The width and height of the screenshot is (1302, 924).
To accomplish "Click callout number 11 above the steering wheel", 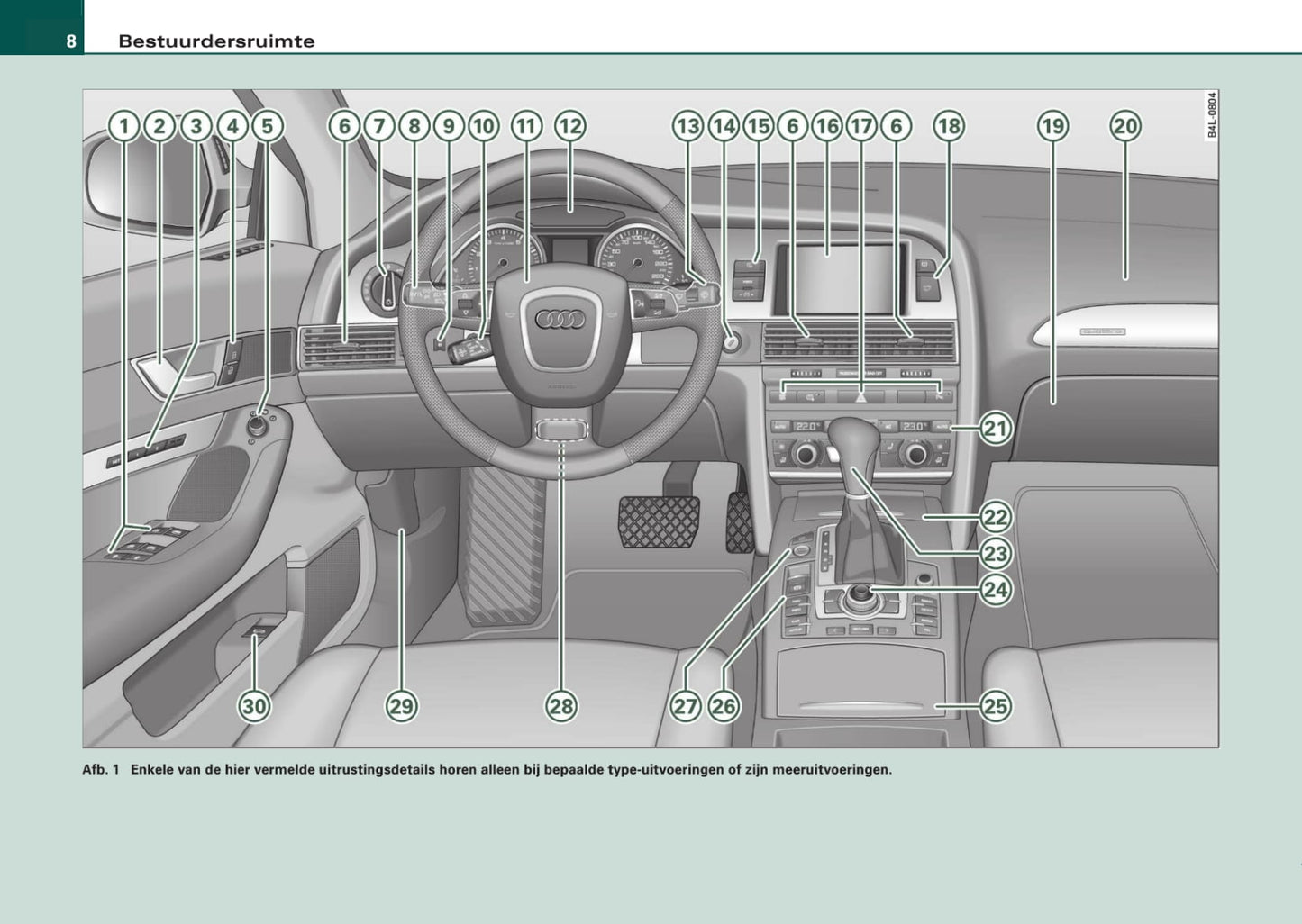I will (527, 126).
